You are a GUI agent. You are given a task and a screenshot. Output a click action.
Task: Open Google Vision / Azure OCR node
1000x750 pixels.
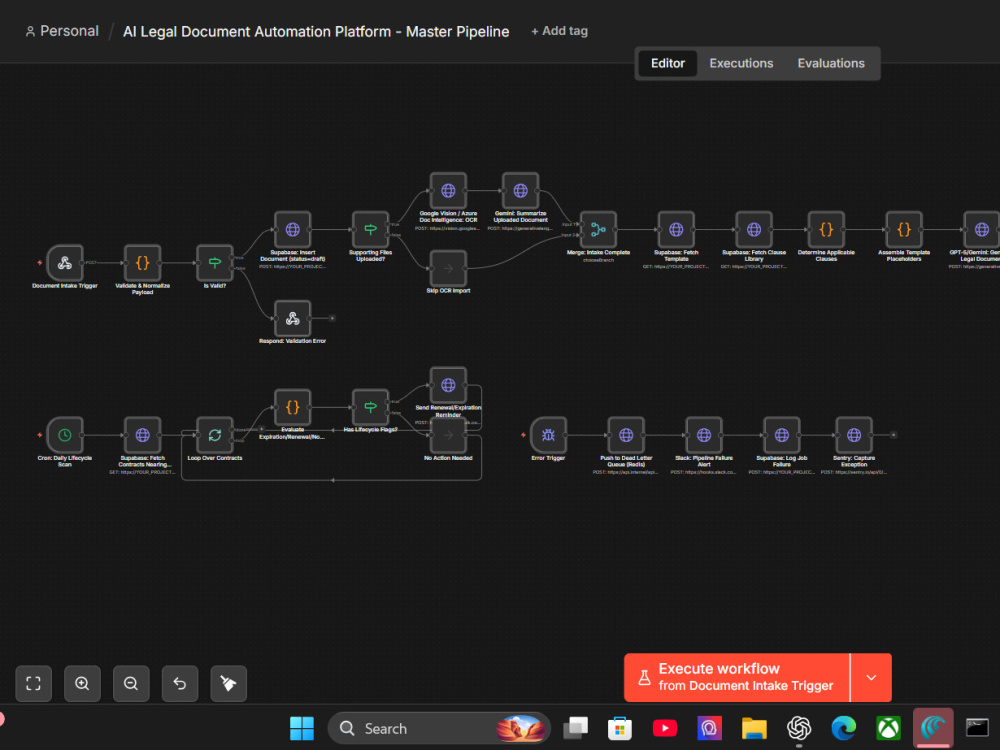pos(448,191)
